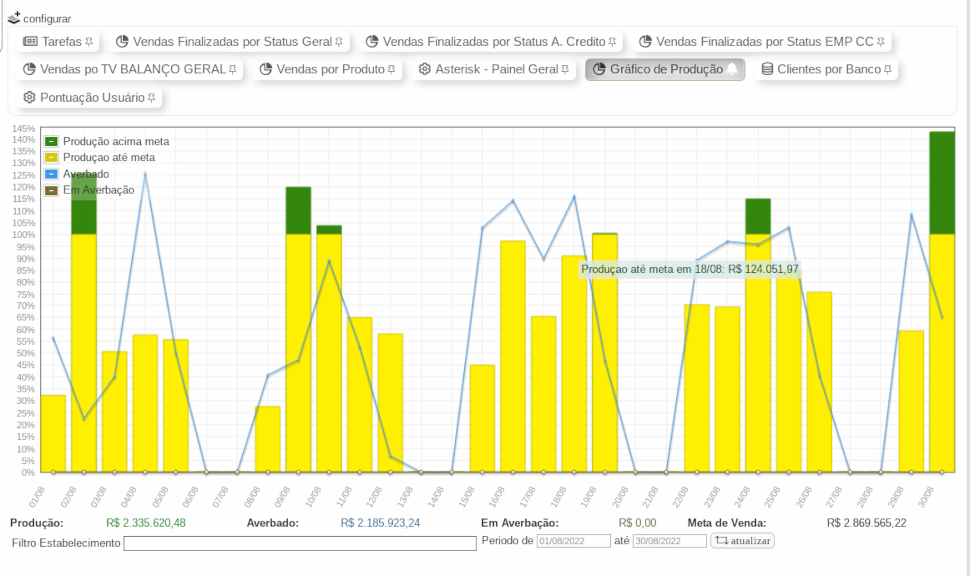The image size is (970, 576).
Task: Click pin icon on Asterisk - Painel Geral
Action: (565, 70)
